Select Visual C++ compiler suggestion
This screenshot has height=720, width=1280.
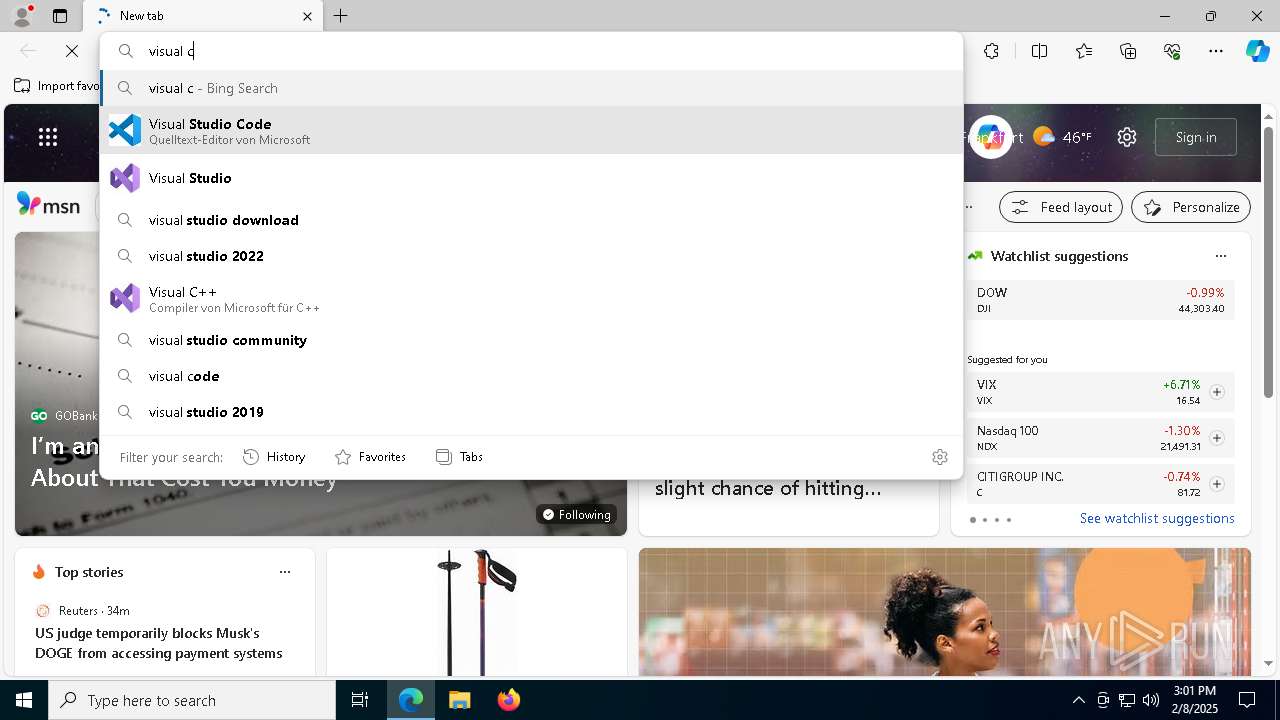[531, 298]
